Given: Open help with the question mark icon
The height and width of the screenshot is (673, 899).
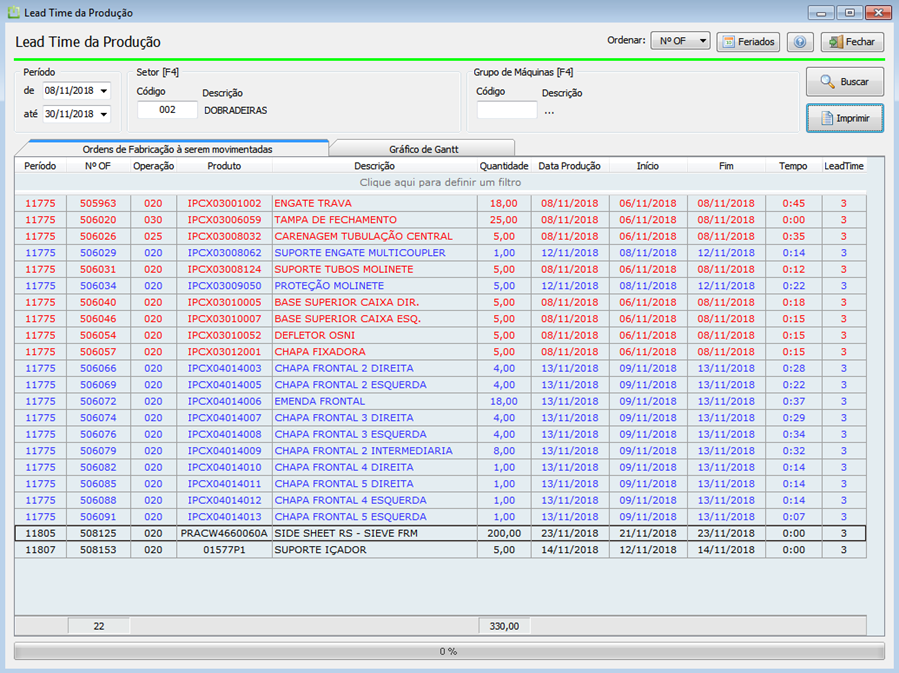Looking at the screenshot, I should pos(800,42).
